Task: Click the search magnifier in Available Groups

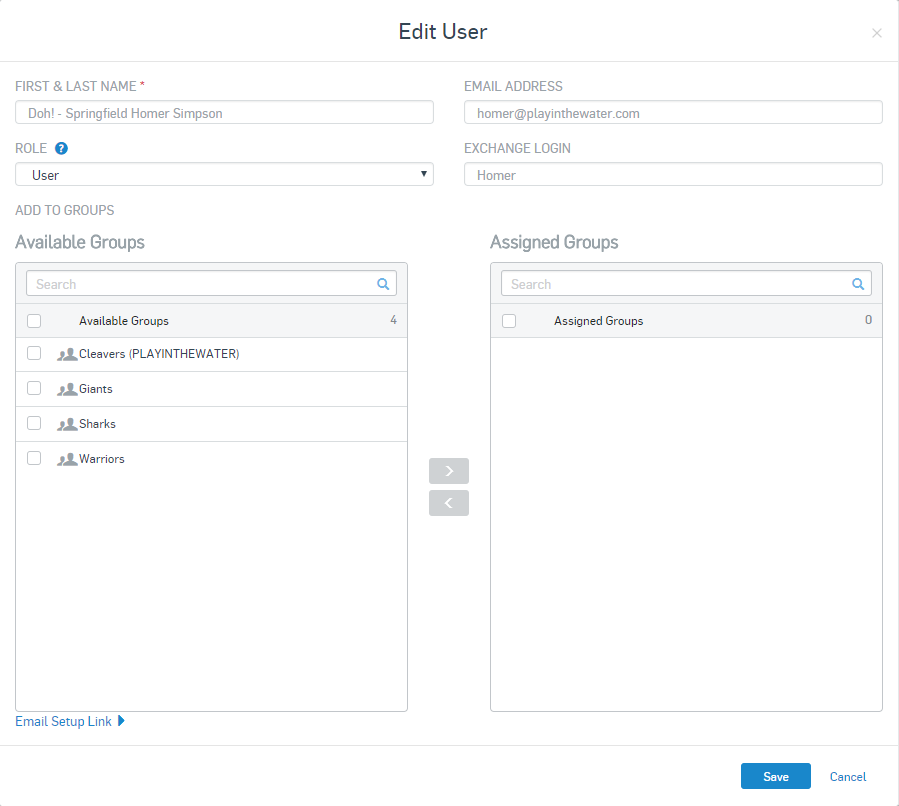Action: [x=383, y=283]
